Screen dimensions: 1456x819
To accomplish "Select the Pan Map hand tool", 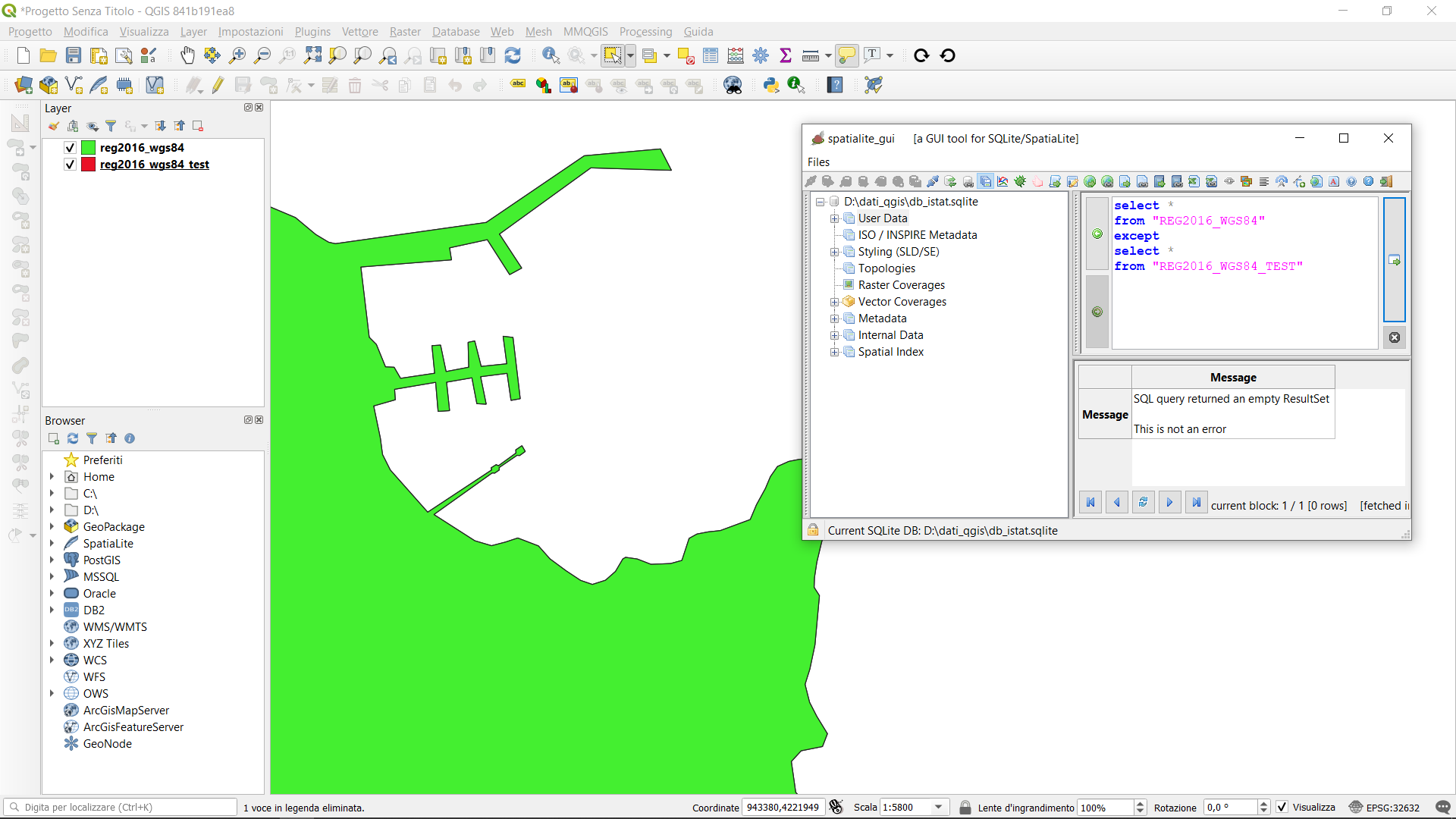I will [187, 55].
